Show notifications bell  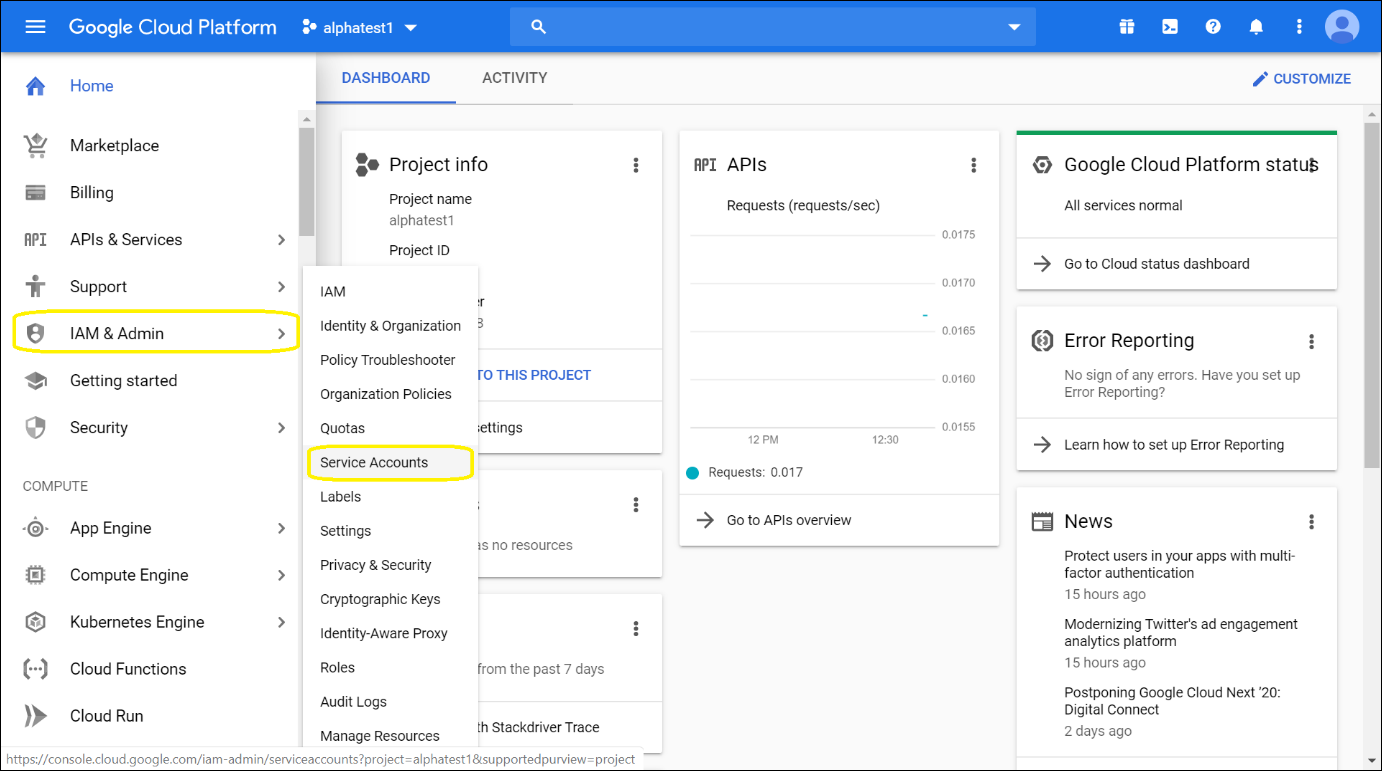point(1256,27)
